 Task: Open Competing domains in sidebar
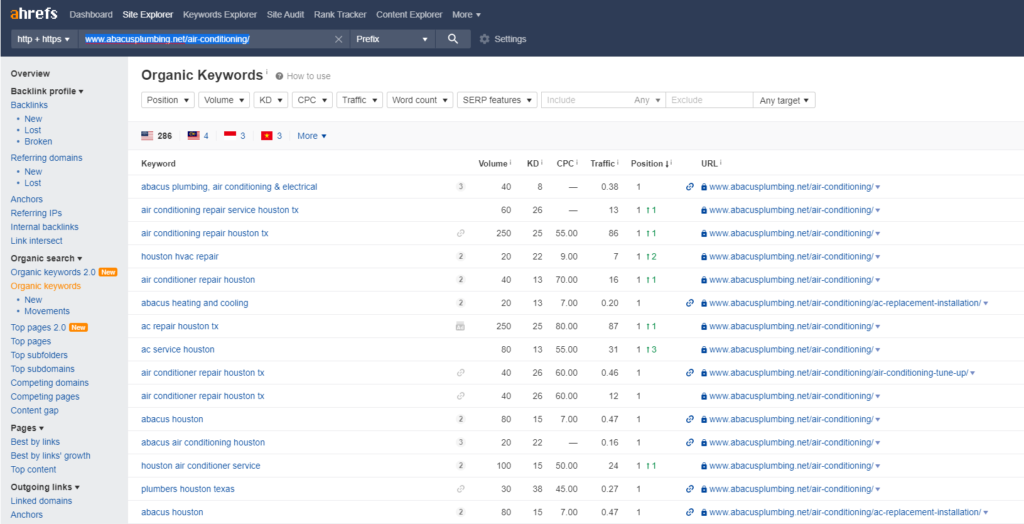coord(50,383)
